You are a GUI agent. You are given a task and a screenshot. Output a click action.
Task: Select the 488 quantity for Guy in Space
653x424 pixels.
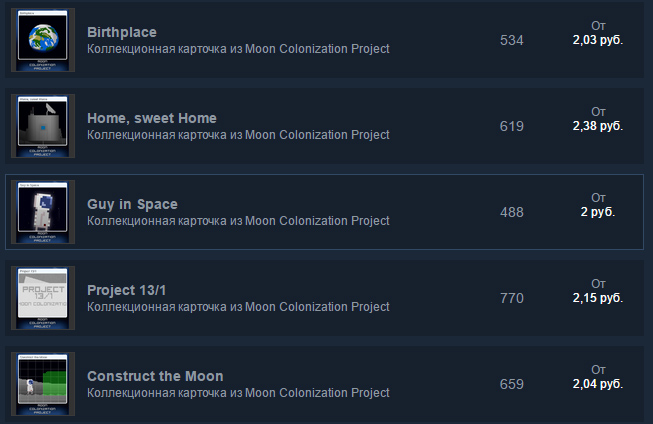(511, 212)
